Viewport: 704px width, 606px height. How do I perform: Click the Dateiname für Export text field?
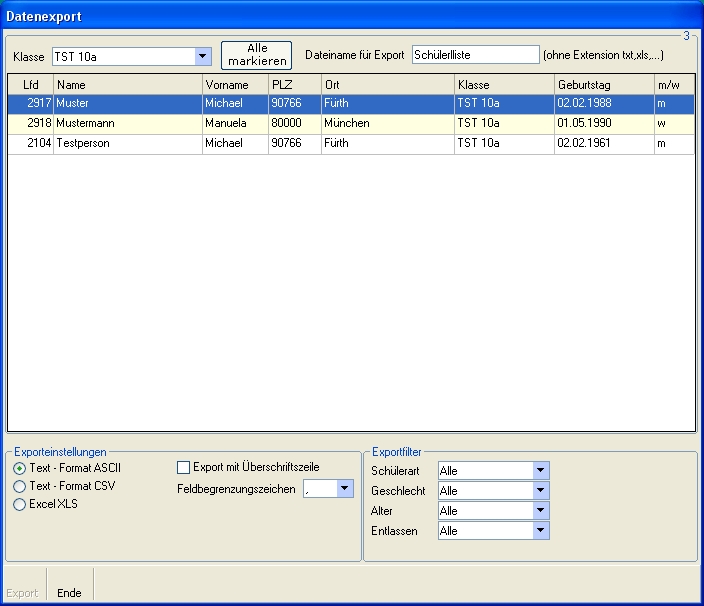[475, 55]
